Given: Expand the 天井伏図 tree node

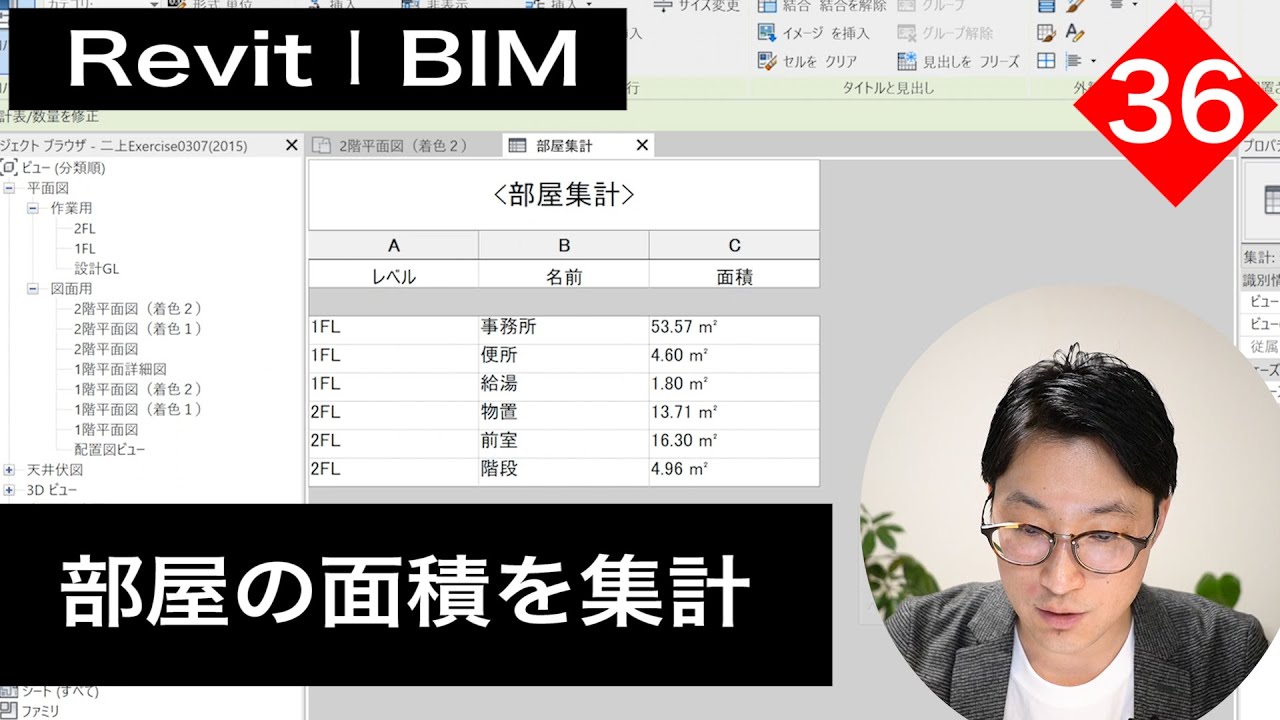Looking at the screenshot, I should point(9,470).
